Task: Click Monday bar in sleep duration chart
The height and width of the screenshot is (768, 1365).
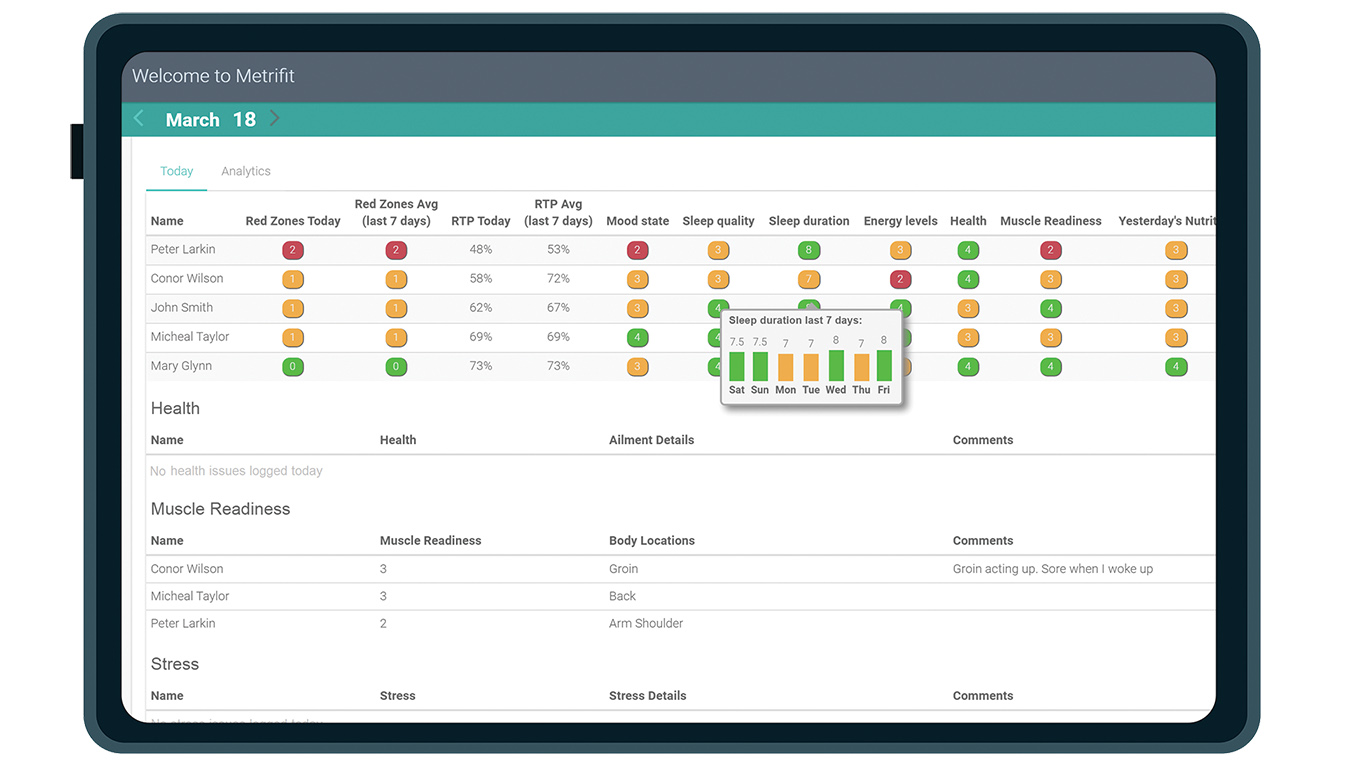Action: (x=786, y=367)
